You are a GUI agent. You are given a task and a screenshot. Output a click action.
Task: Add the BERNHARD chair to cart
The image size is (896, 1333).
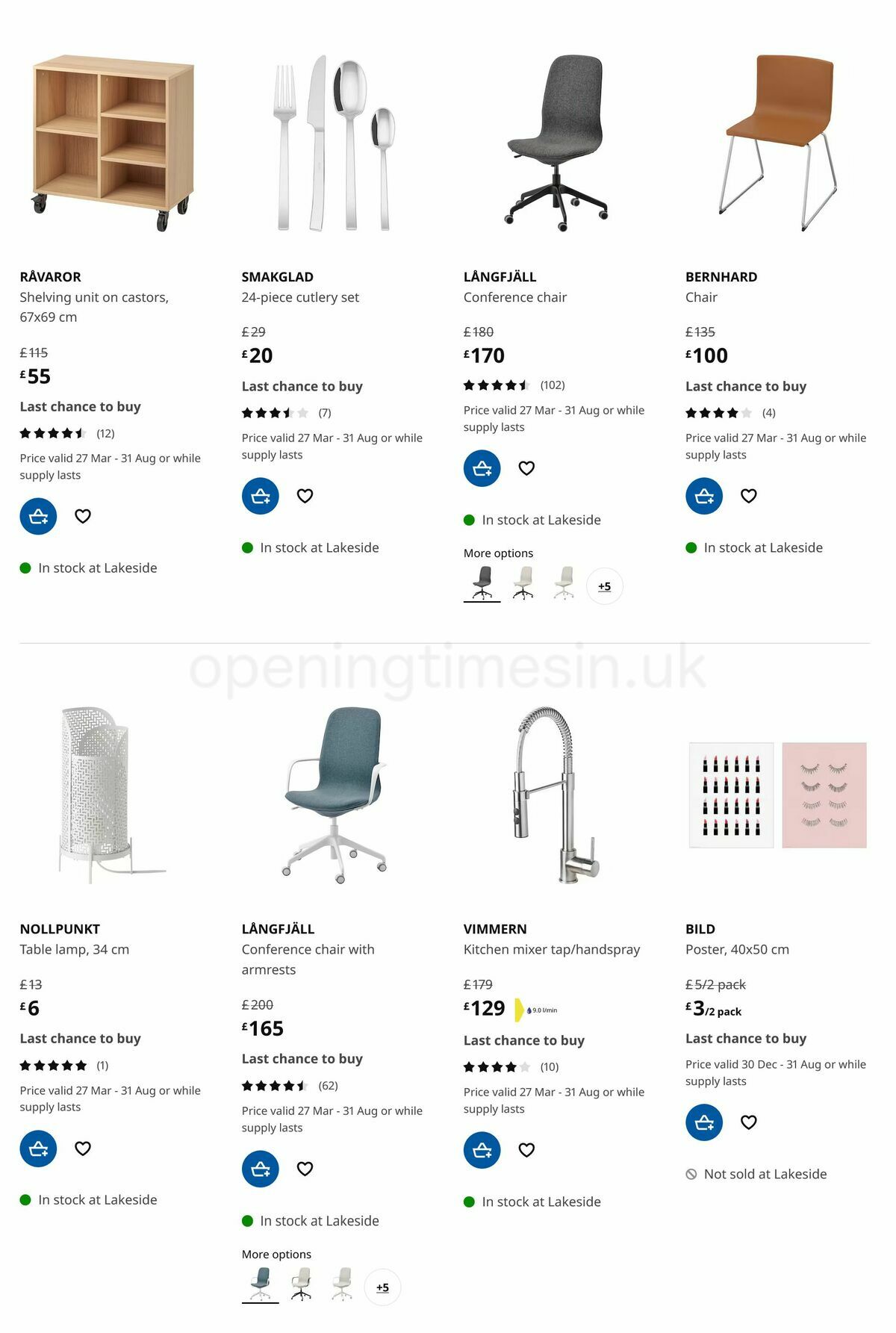point(703,495)
